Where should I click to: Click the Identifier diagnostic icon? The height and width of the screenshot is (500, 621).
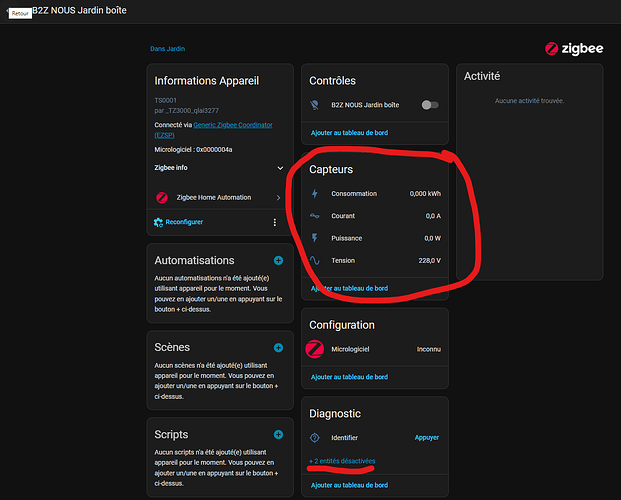(315, 437)
